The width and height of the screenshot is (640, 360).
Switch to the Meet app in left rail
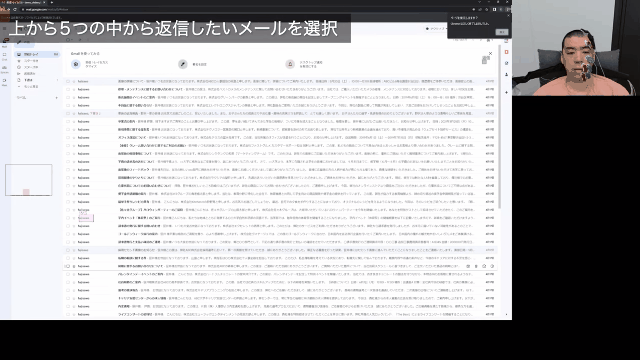[x=4, y=82]
